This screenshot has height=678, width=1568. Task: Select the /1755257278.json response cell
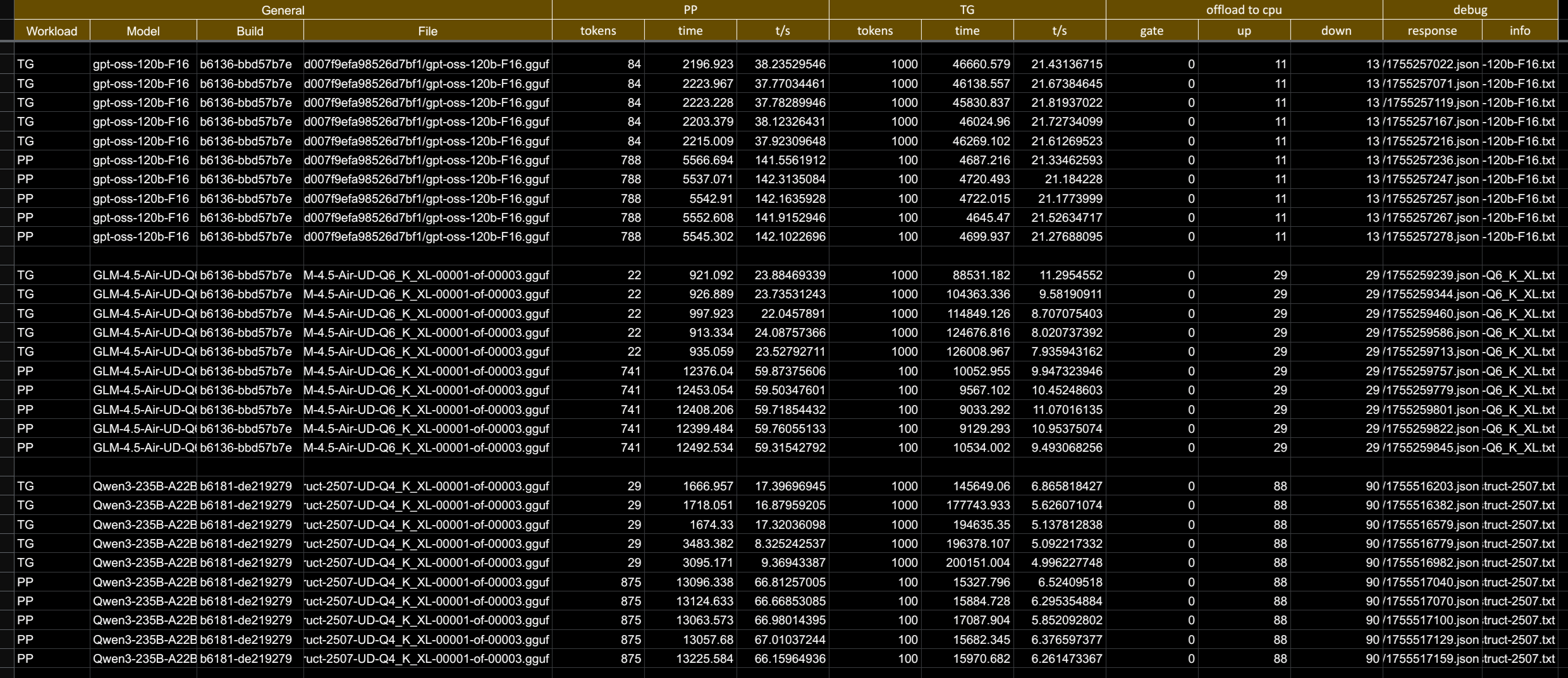point(1432,237)
